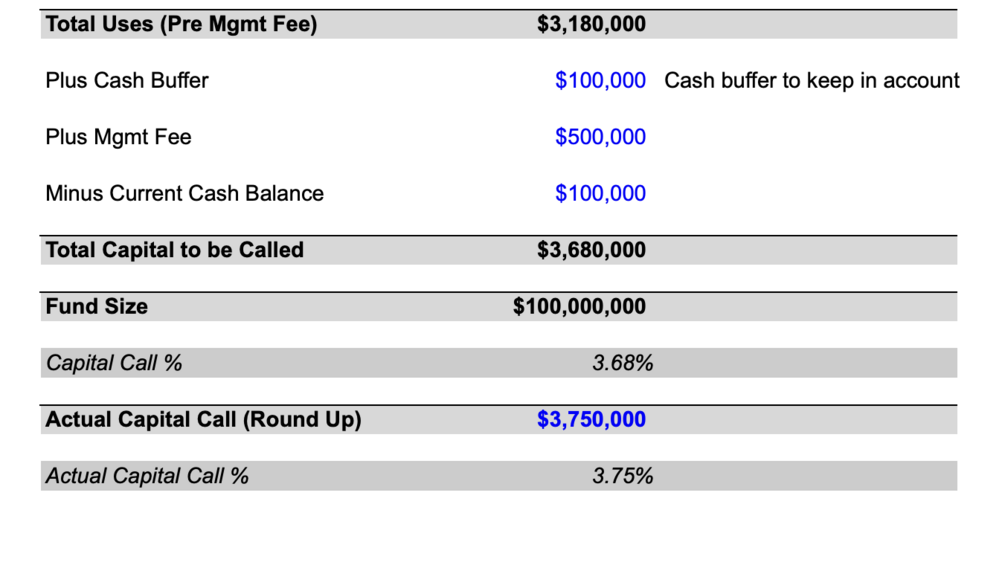Screen dimensions: 1005x562
Task: Select the Current Cash Balance $100,000 input
Action: (x=600, y=193)
